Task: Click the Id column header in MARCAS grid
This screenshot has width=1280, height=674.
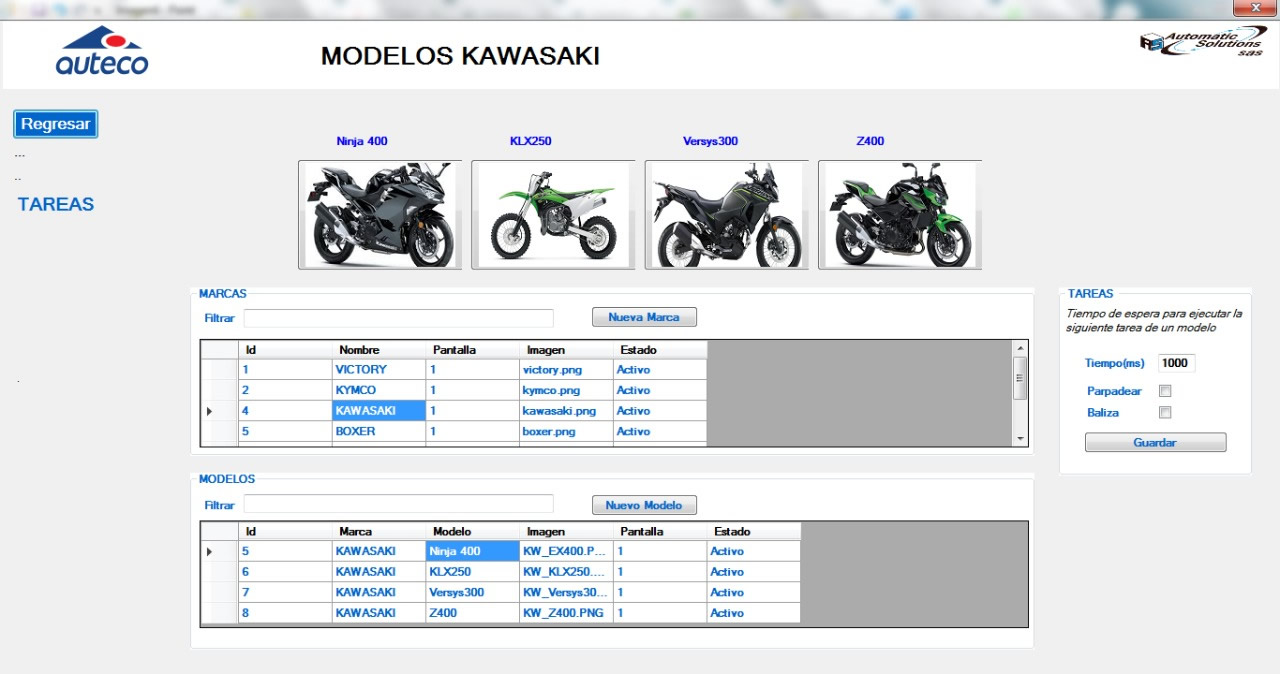Action: pos(285,350)
